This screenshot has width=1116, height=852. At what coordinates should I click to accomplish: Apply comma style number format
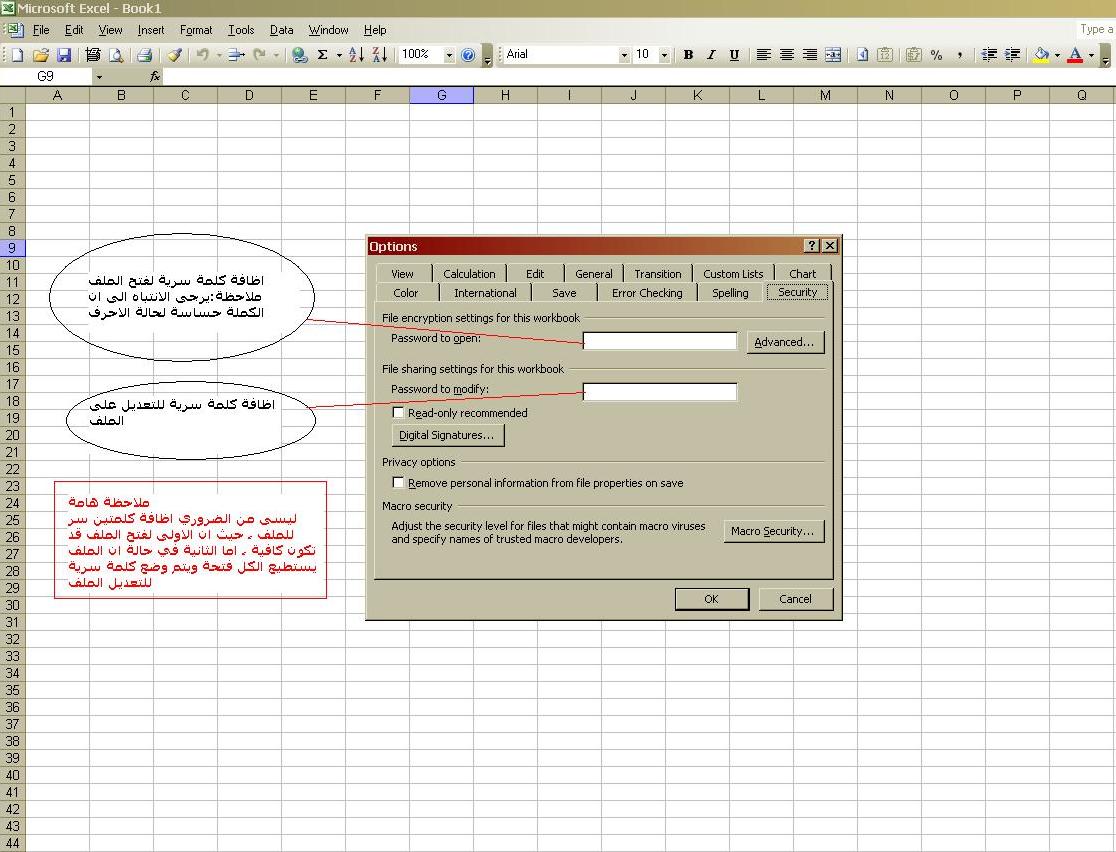pos(959,55)
